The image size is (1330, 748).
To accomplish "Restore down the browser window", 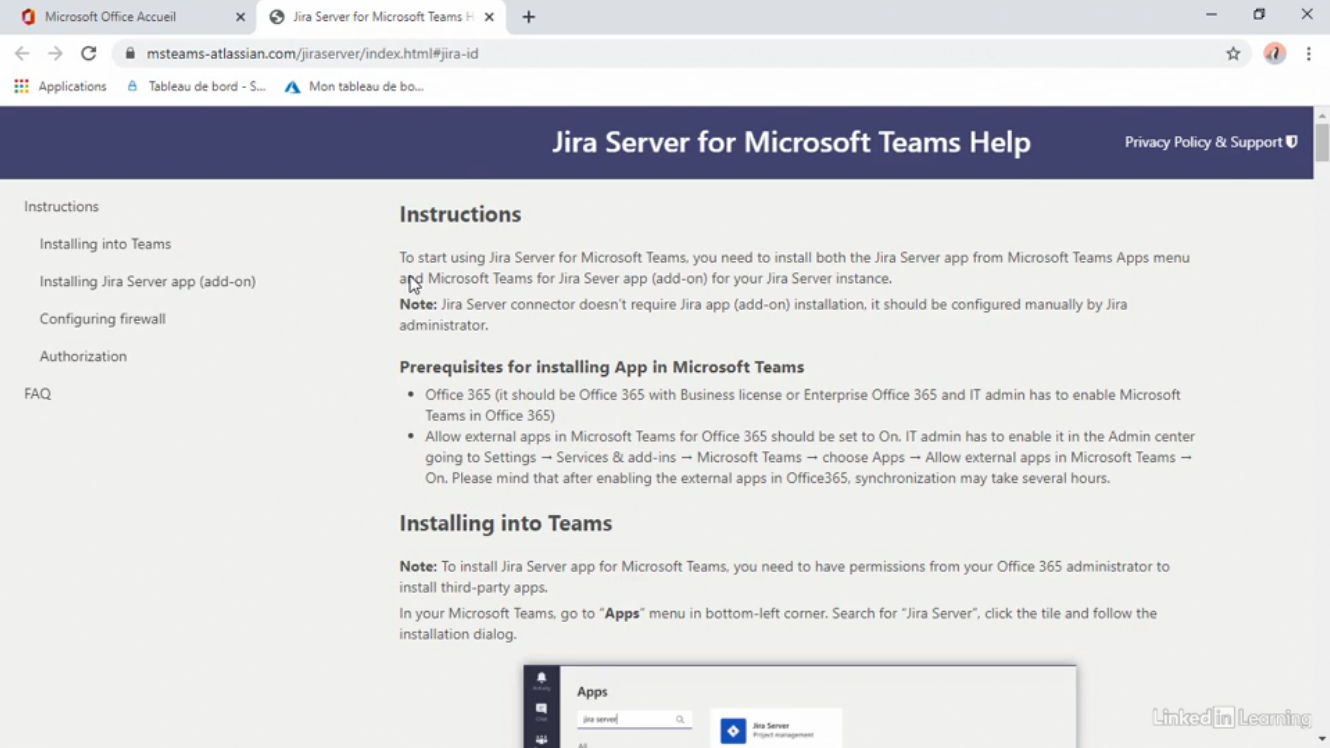I will (x=1259, y=15).
